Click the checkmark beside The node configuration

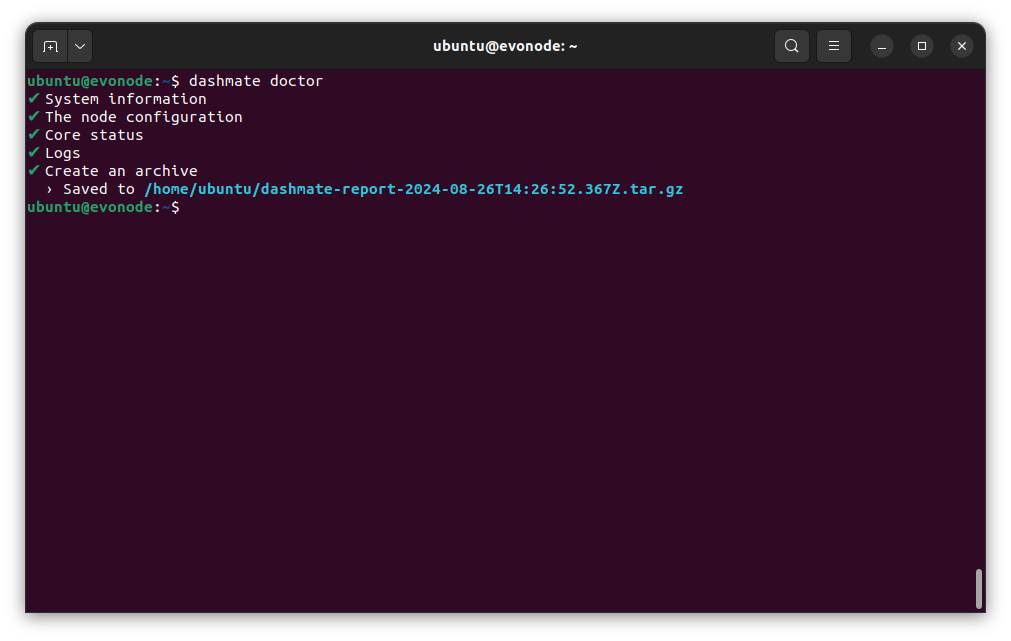pyautogui.click(x=34, y=117)
